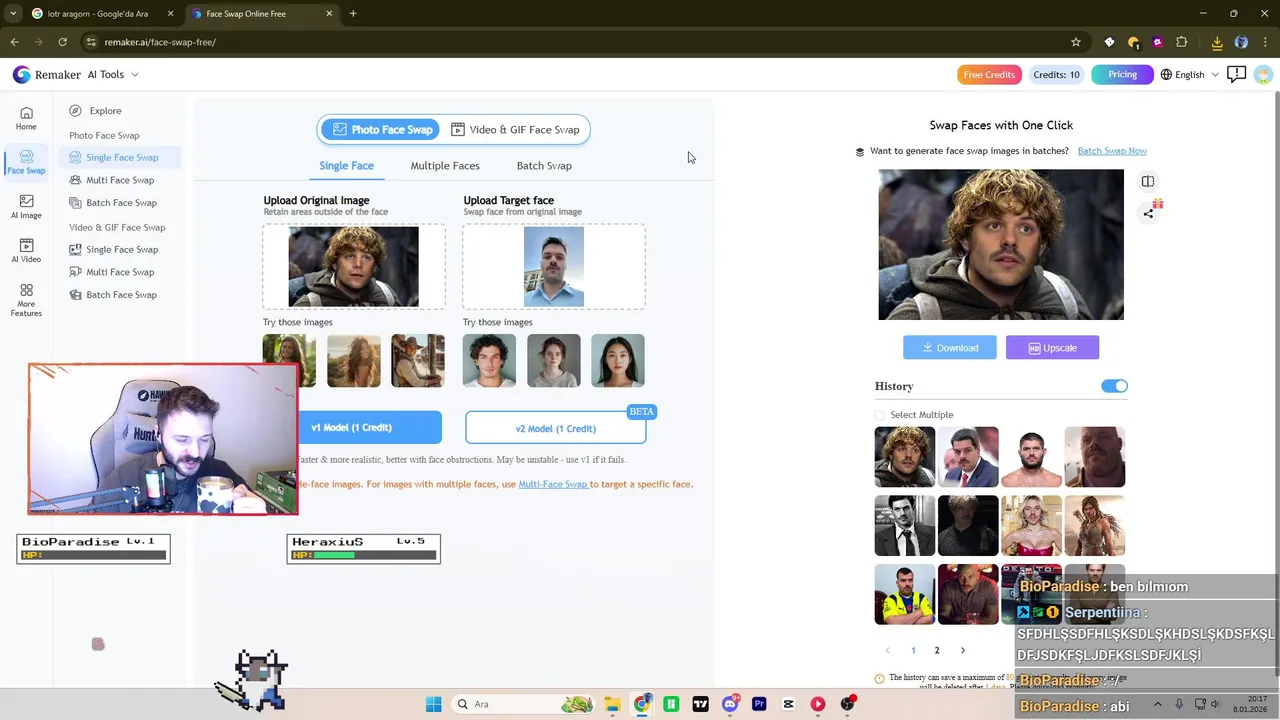This screenshot has height=720, width=1280.
Task: Open OBS Studio from taskbar
Action: click(x=847, y=704)
